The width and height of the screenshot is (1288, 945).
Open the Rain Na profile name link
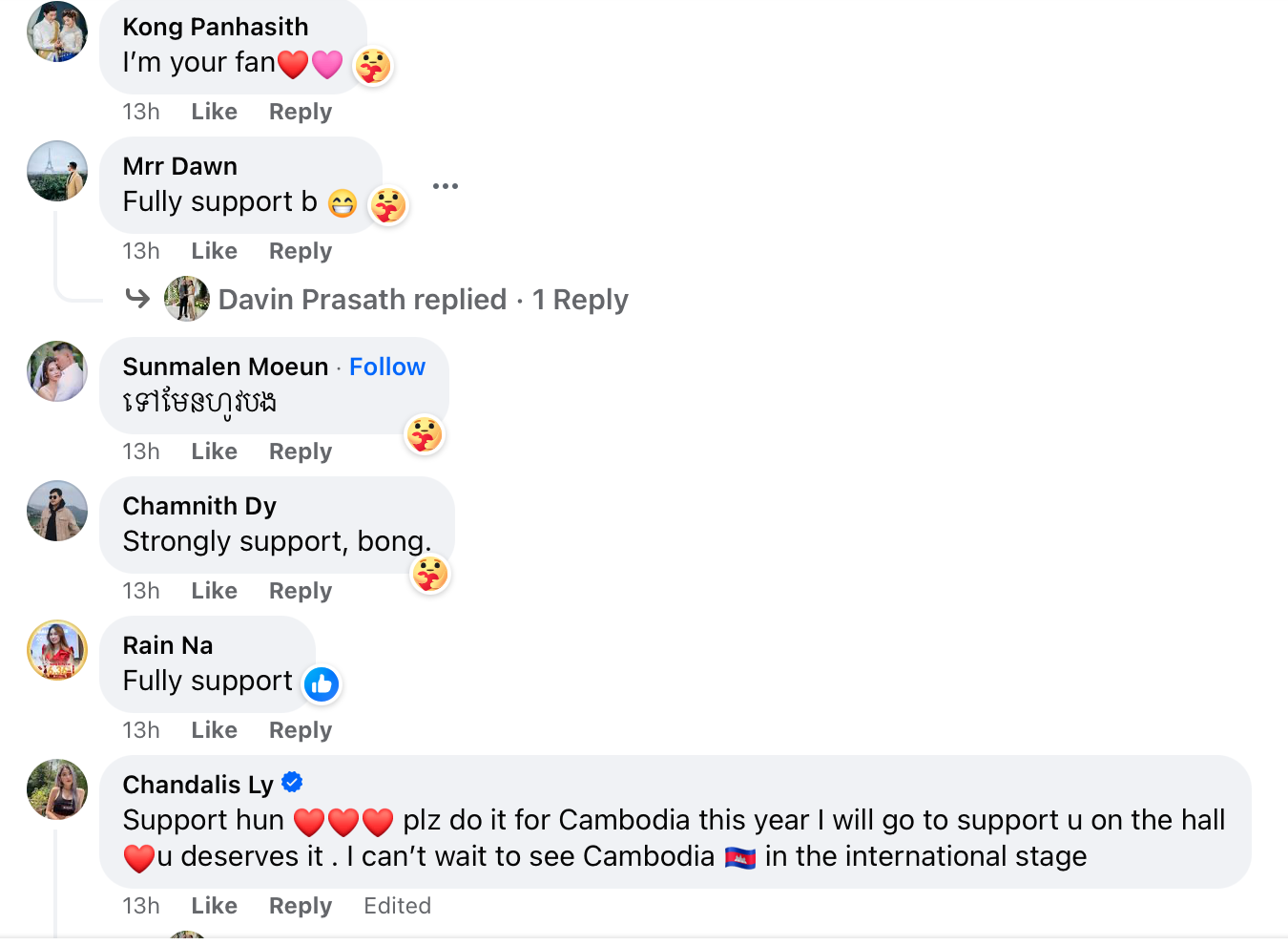pyautogui.click(x=168, y=645)
